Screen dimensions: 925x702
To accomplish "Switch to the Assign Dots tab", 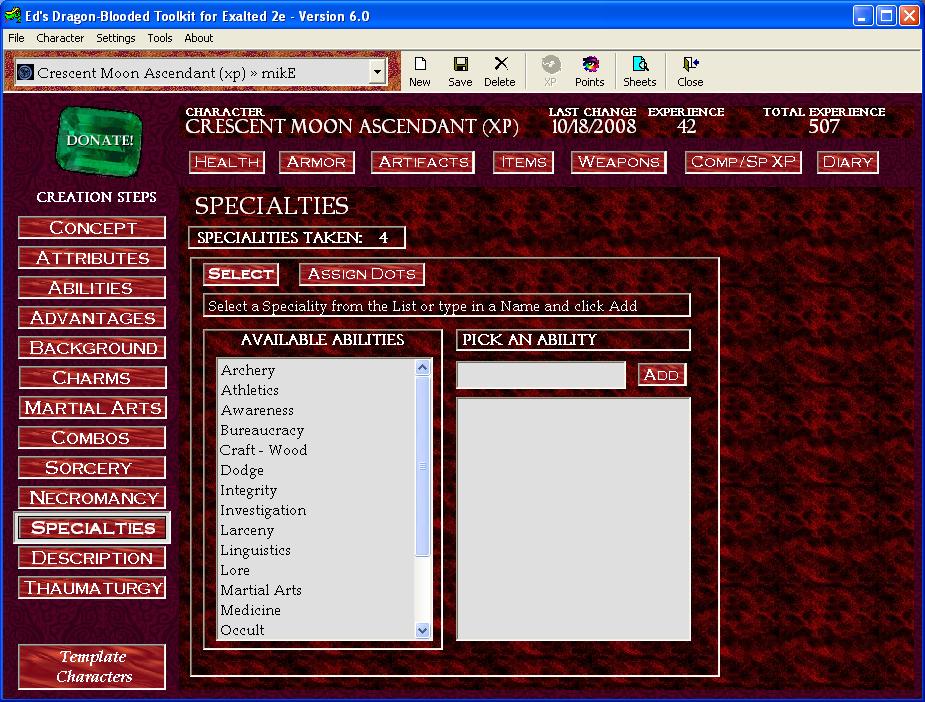I will click(362, 274).
